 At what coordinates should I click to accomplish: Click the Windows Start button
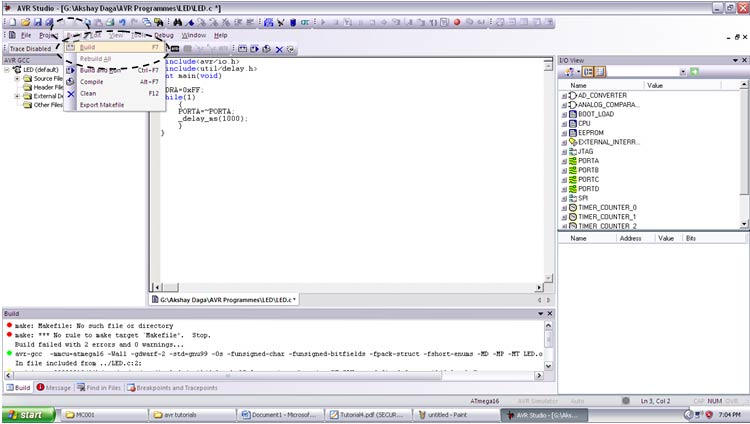pyautogui.click(x=28, y=414)
